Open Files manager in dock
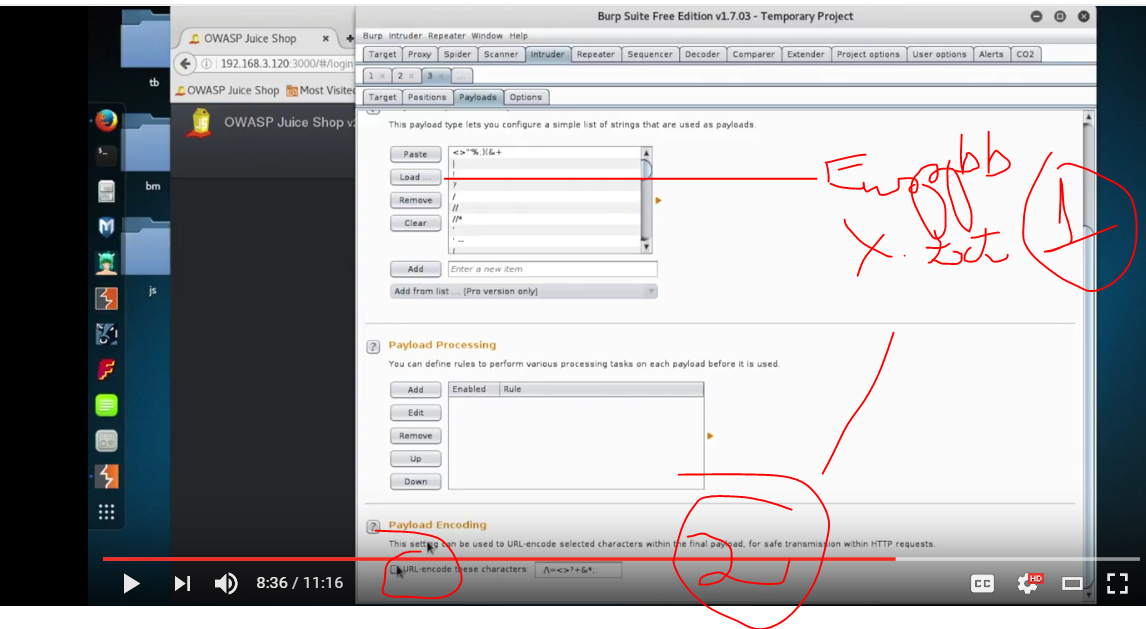This screenshot has width=1146, height=629. (106, 191)
